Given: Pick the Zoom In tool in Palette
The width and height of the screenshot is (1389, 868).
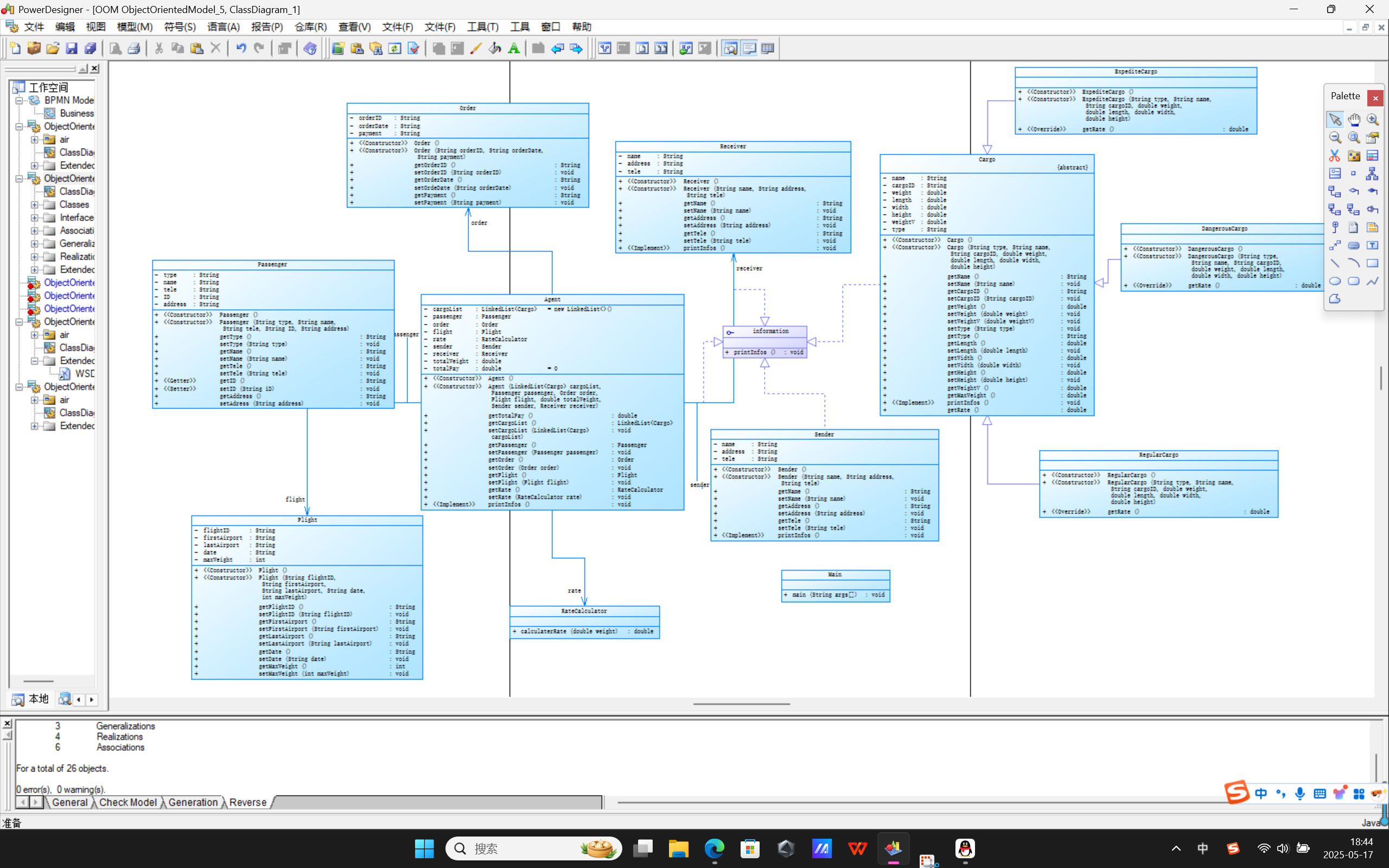Looking at the screenshot, I should point(1372,119).
